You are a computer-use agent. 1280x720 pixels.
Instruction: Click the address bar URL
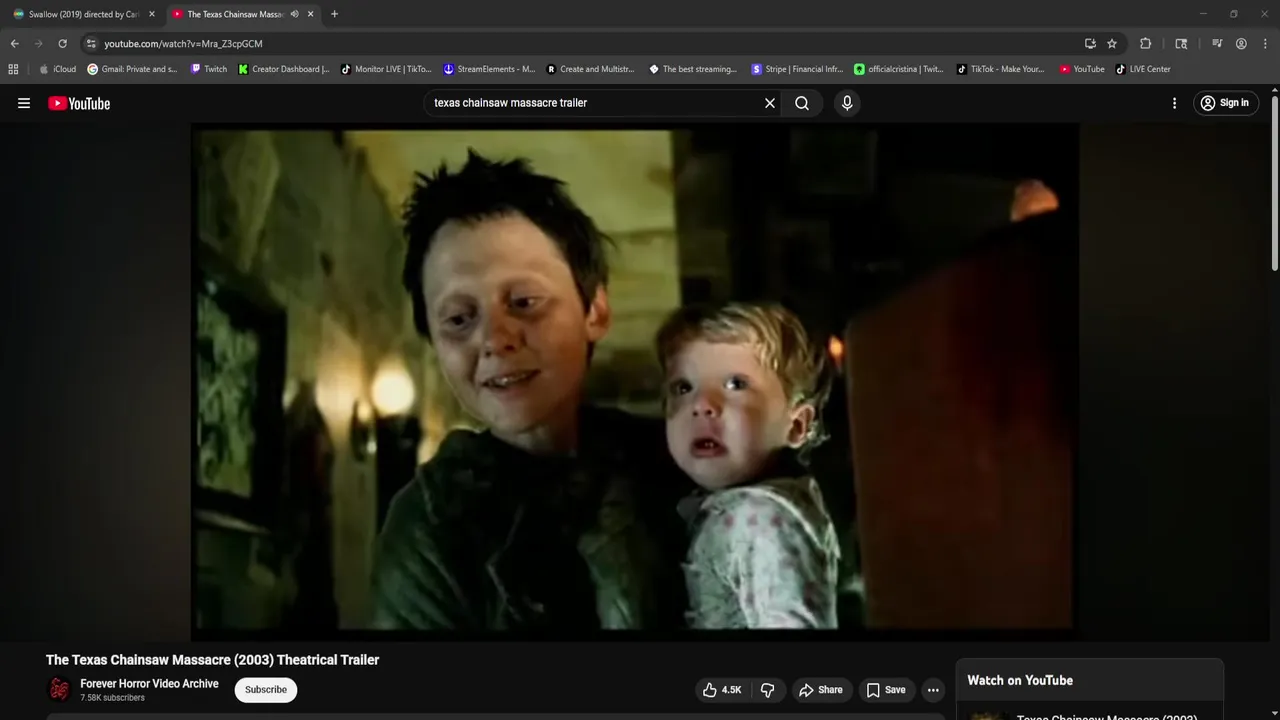pos(183,44)
